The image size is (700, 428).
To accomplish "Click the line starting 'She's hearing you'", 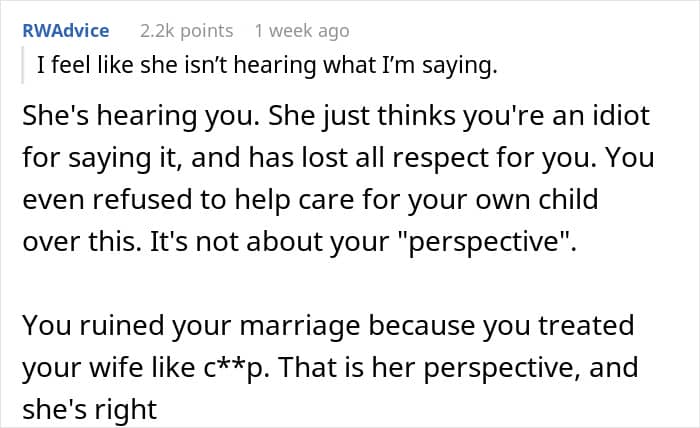I will (x=336, y=116).
